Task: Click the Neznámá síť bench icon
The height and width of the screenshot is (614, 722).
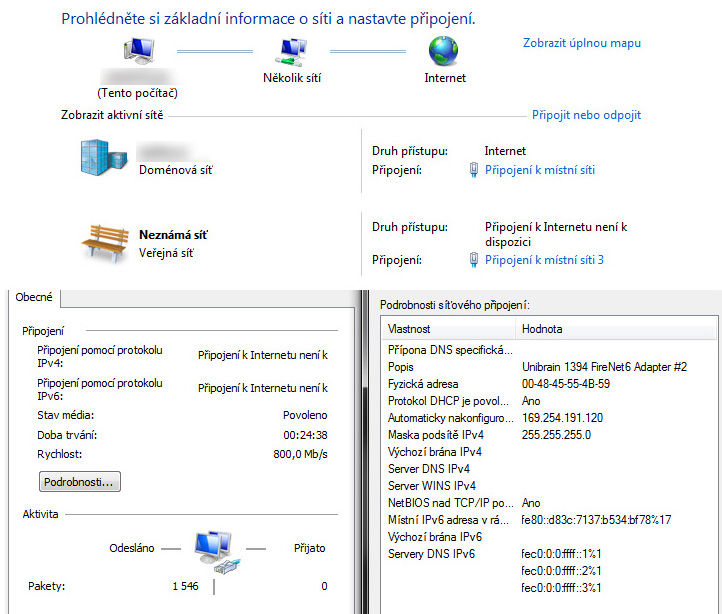Action: [x=105, y=243]
